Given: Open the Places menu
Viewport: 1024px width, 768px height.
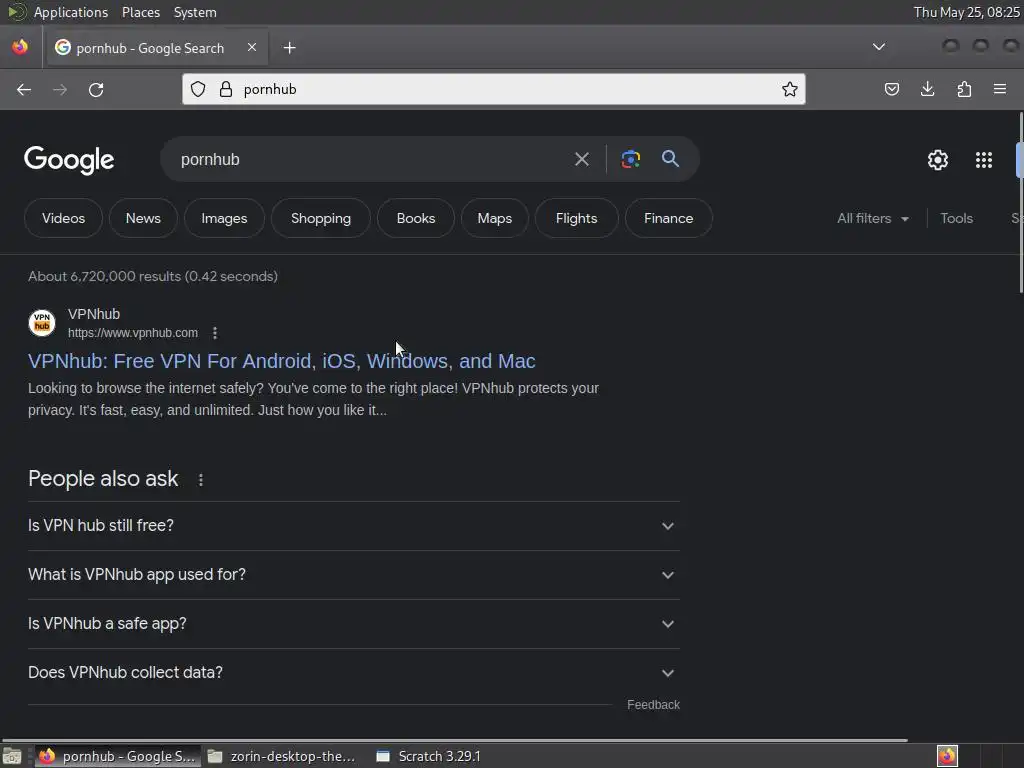Looking at the screenshot, I should click(140, 12).
